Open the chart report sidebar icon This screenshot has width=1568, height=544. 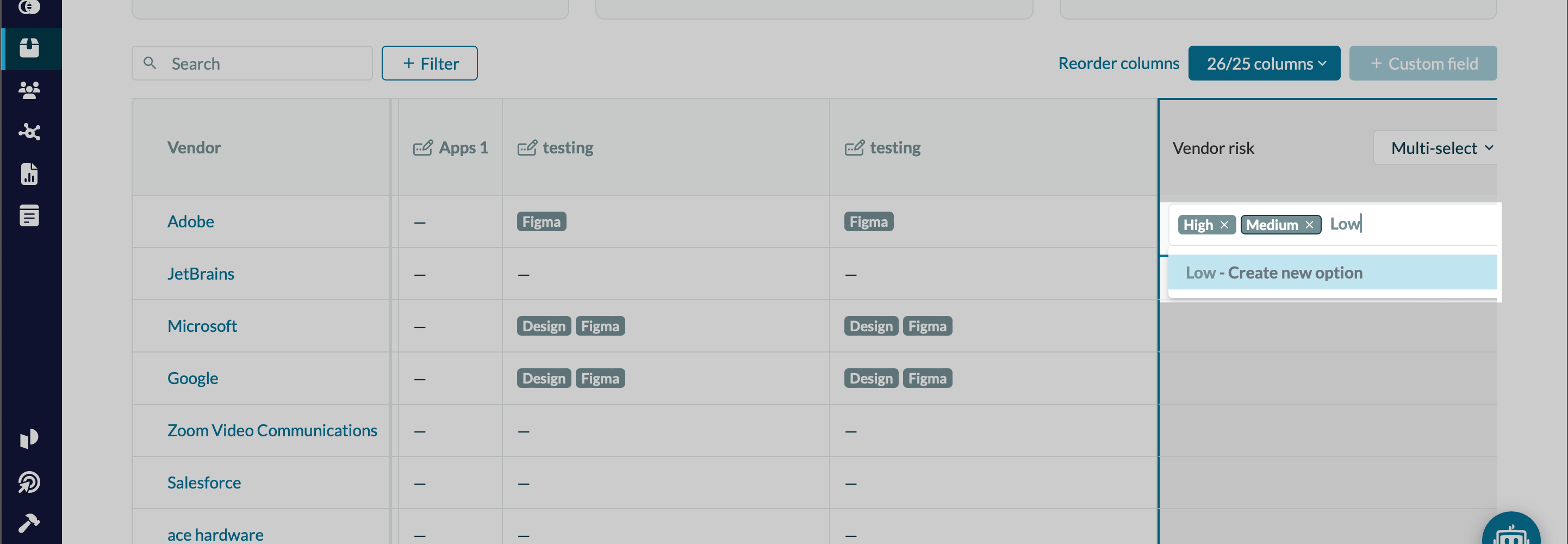point(29,174)
